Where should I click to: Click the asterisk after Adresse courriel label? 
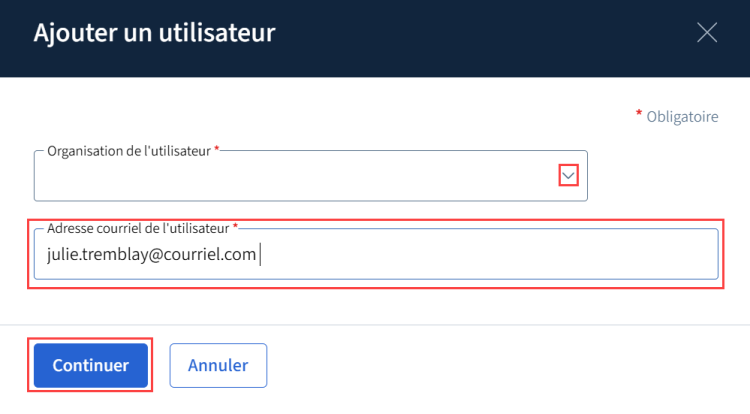236,227
